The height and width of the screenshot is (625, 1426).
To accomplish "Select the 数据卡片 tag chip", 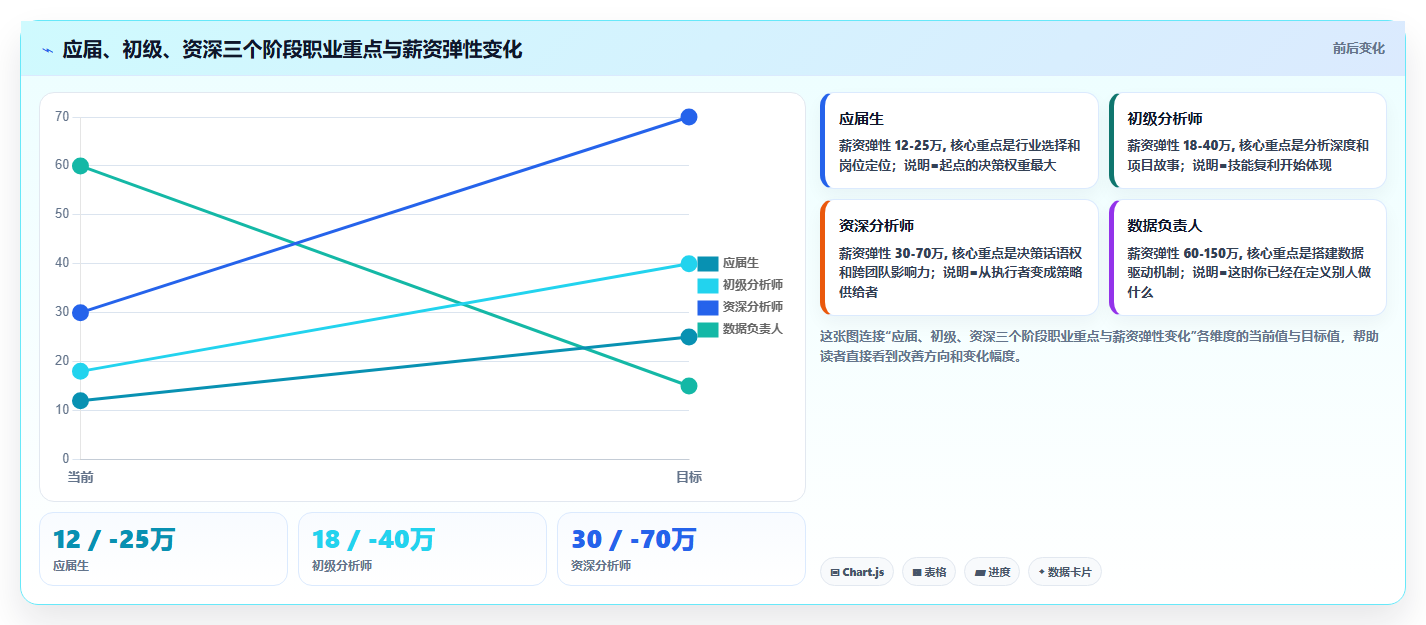I will [x=1065, y=572].
